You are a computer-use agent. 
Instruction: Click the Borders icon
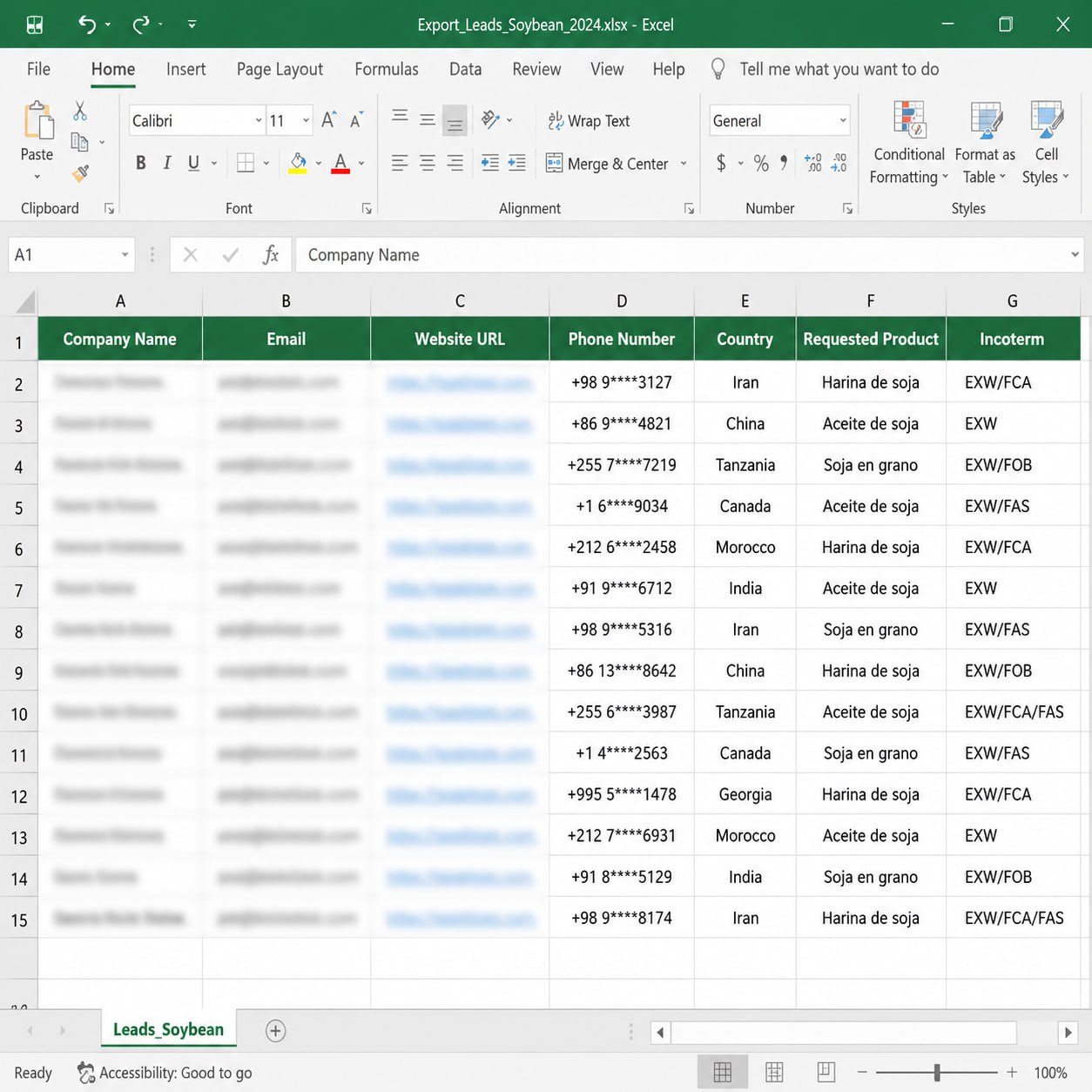click(246, 163)
